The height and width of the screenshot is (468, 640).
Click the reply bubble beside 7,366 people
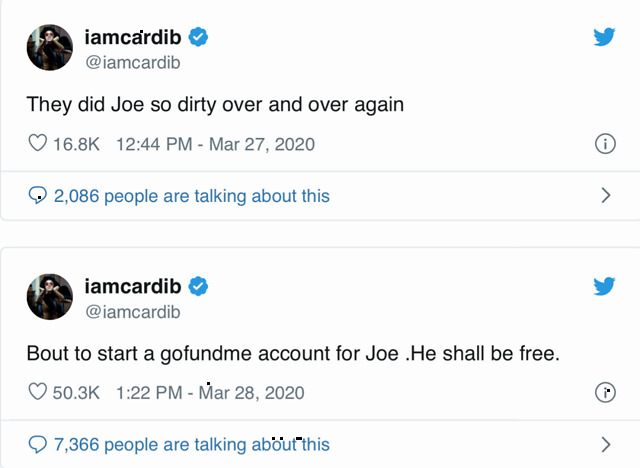pos(38,444)
